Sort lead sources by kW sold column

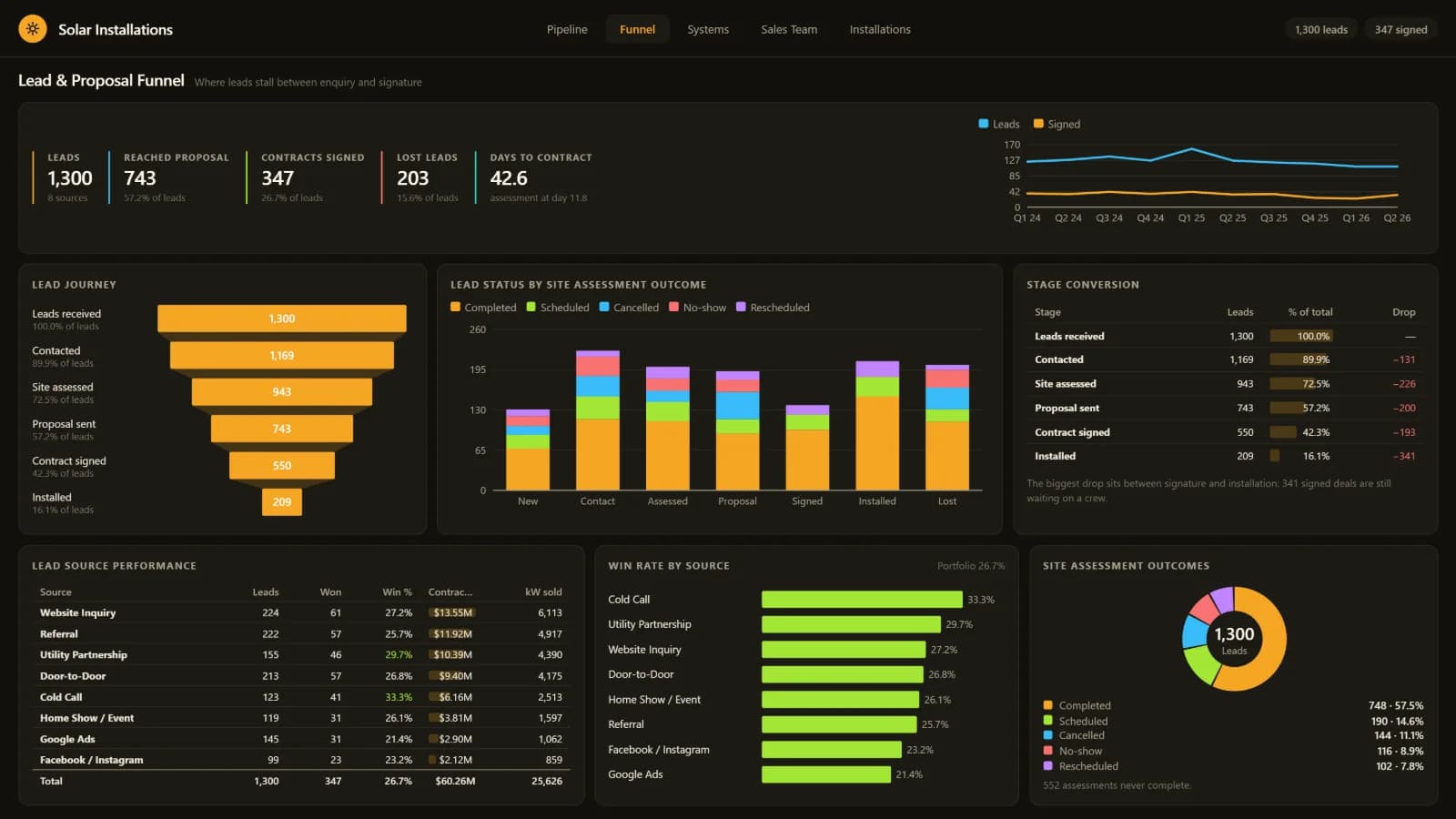pos(543,591)
